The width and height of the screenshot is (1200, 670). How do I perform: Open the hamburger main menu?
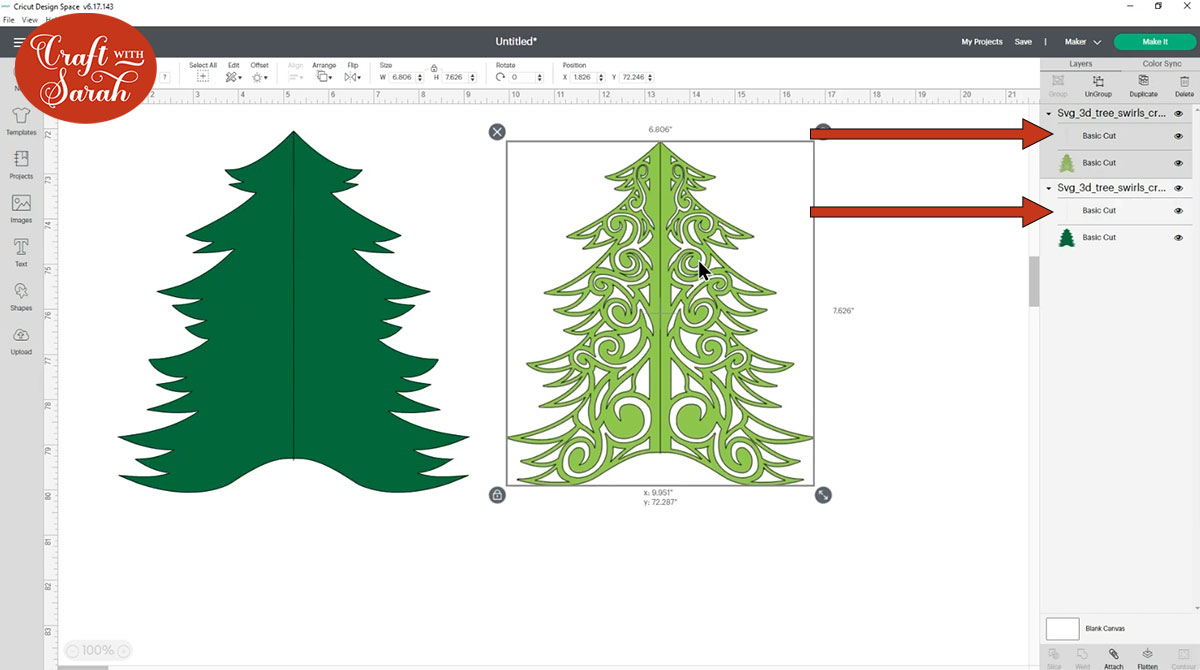(x=19, y=43)
